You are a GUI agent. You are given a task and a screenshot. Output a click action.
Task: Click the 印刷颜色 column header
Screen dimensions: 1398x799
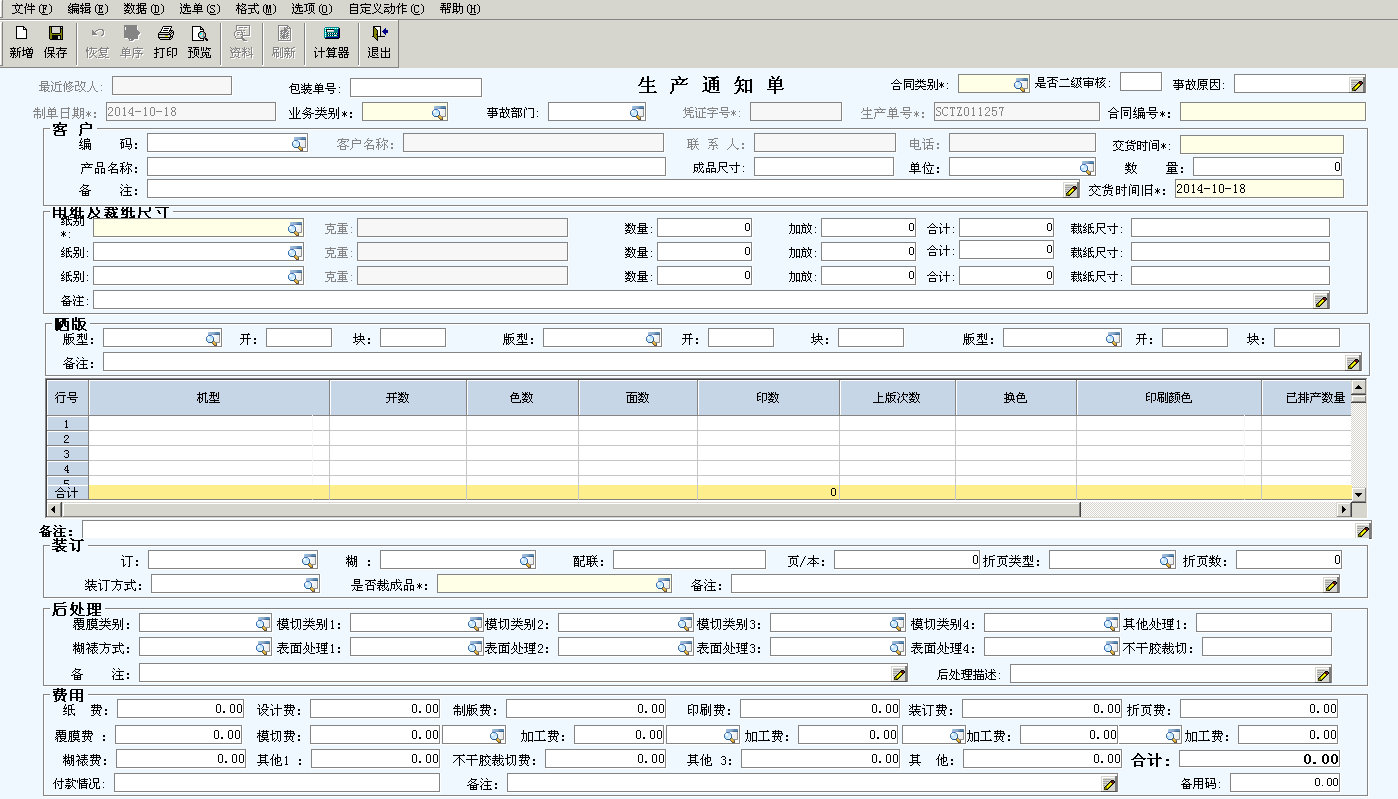point(1168,398)
